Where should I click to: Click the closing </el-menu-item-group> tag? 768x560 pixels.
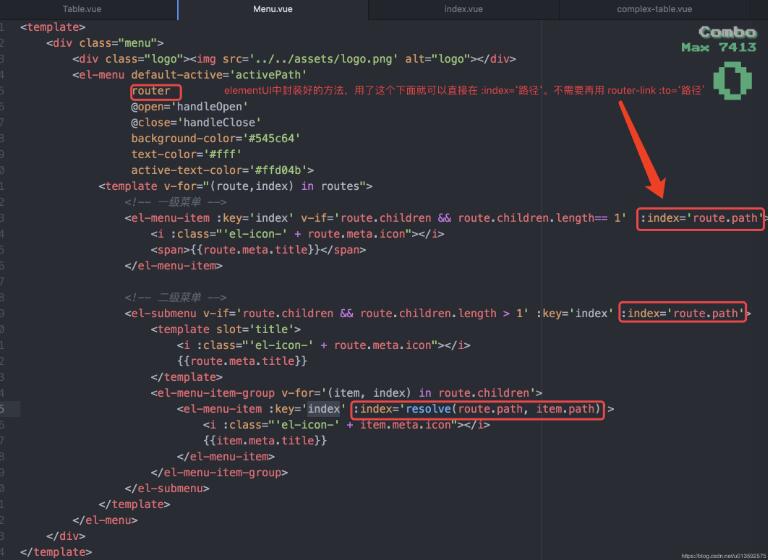(x=219, y=472)
